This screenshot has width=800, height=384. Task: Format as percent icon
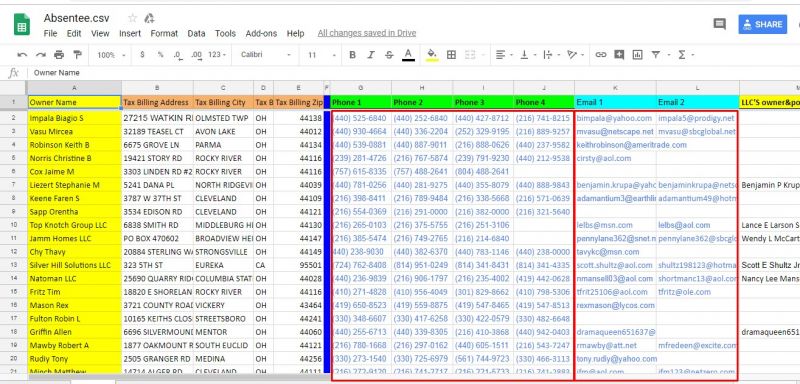click(x=160, y=55)
